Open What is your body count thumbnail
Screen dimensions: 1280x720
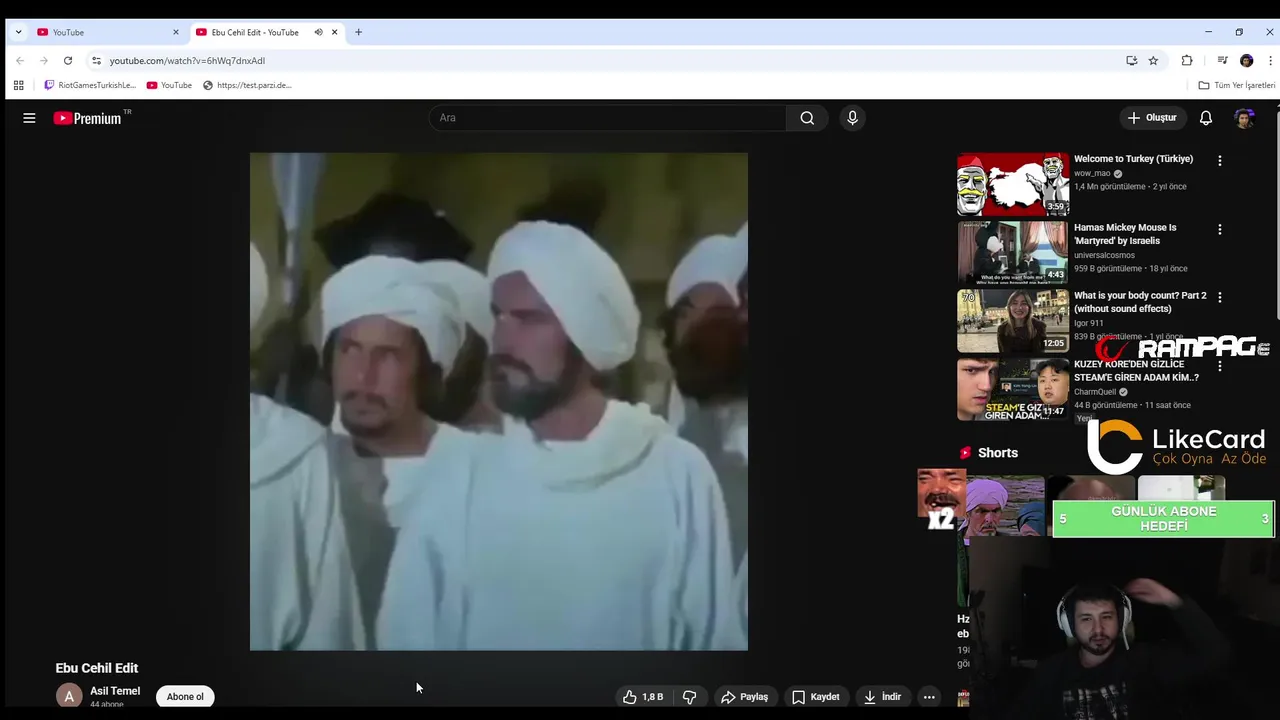tap(1012, 321)
